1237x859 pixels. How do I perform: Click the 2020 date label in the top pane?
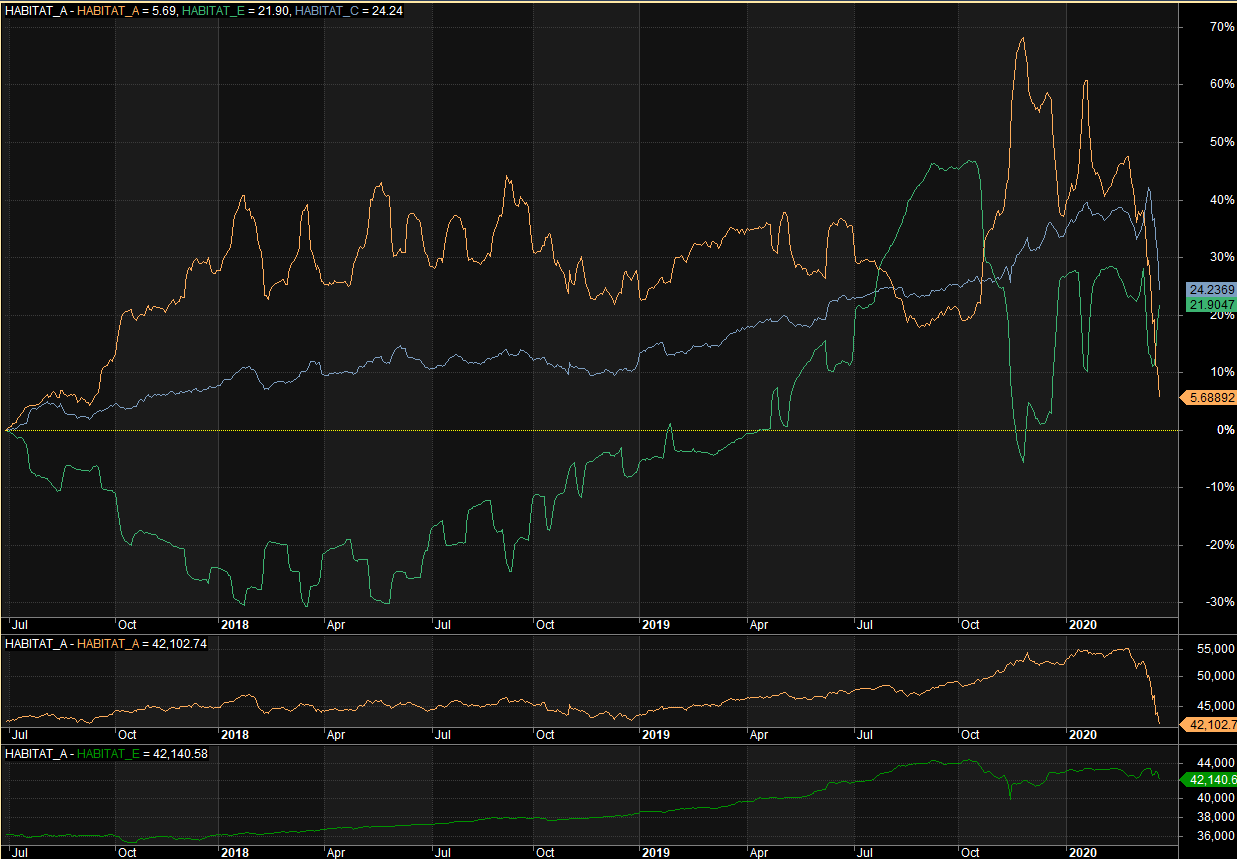[x=1084, y=624]
